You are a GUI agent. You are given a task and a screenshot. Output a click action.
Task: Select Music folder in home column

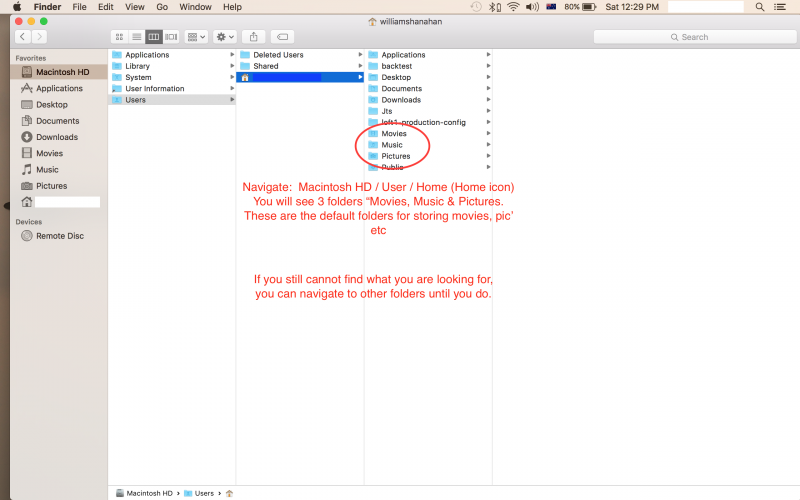pos(429,144)
